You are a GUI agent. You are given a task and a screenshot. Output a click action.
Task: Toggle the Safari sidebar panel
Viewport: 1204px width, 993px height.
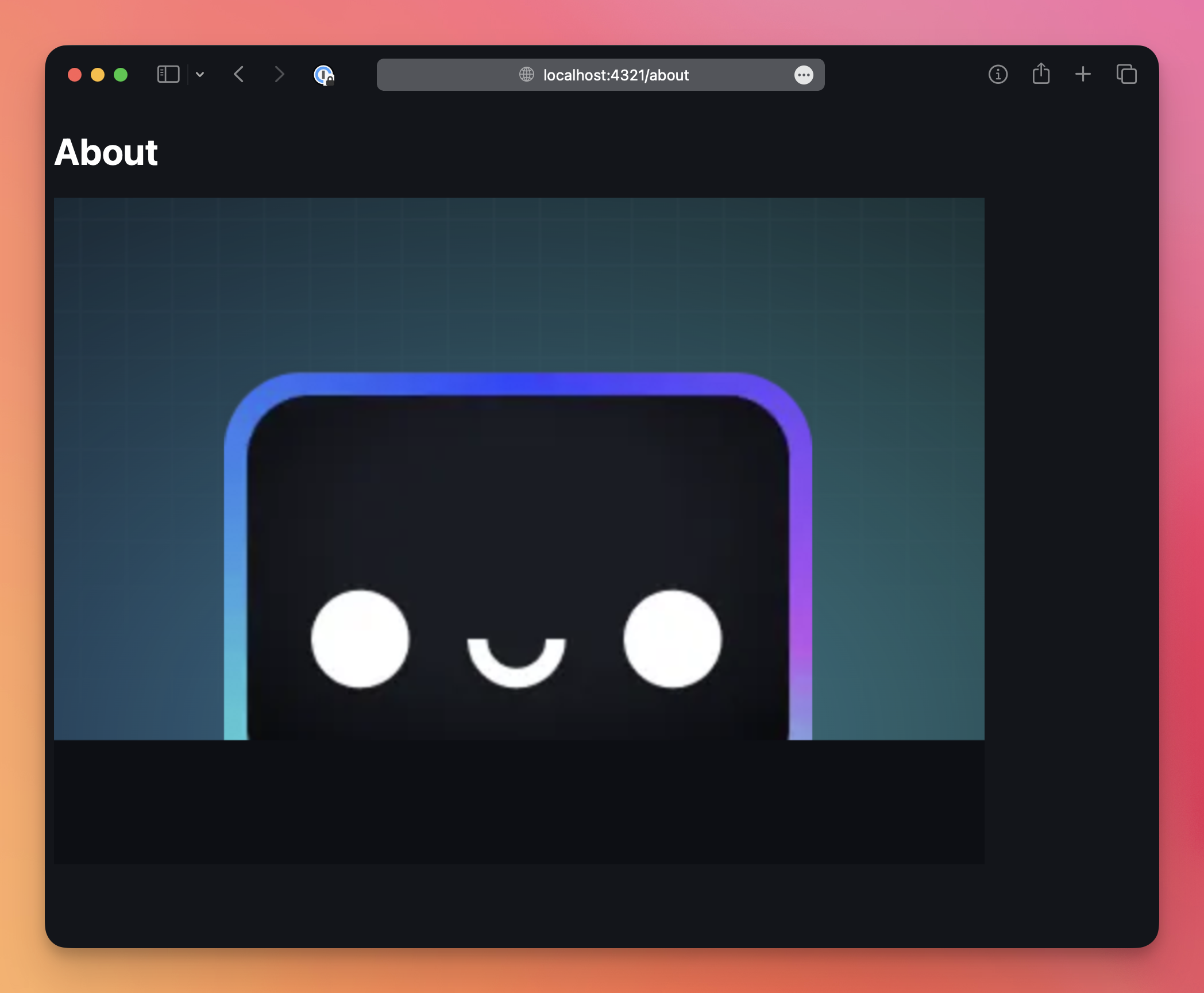point(168,75)
